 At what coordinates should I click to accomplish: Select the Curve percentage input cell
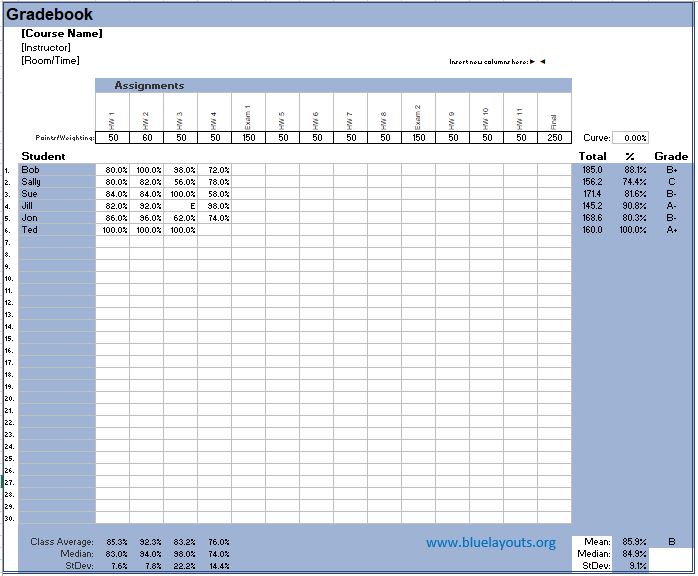[x=629, y=138]
